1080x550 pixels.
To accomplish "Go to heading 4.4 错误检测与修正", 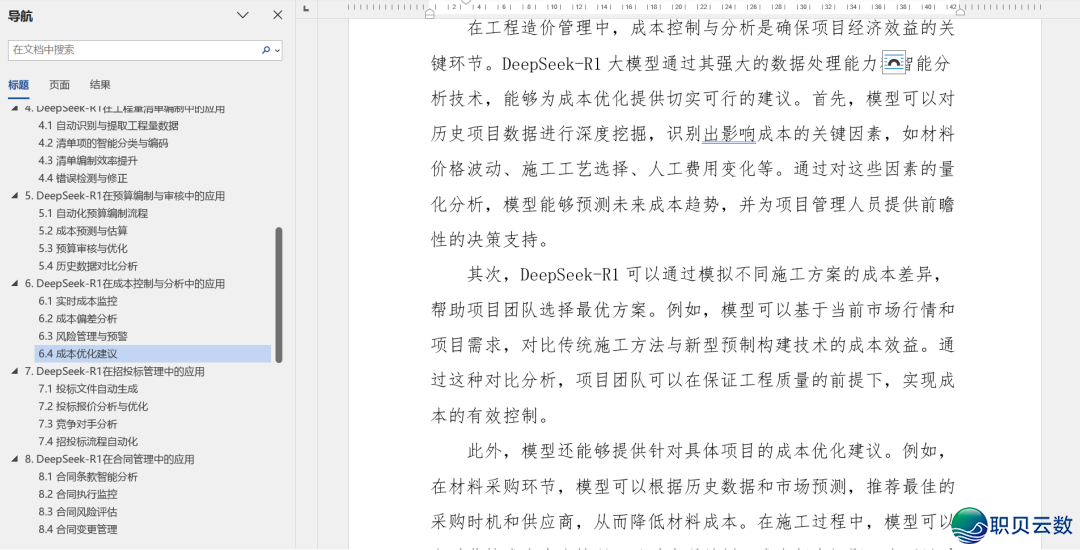I will click(83, 178).
